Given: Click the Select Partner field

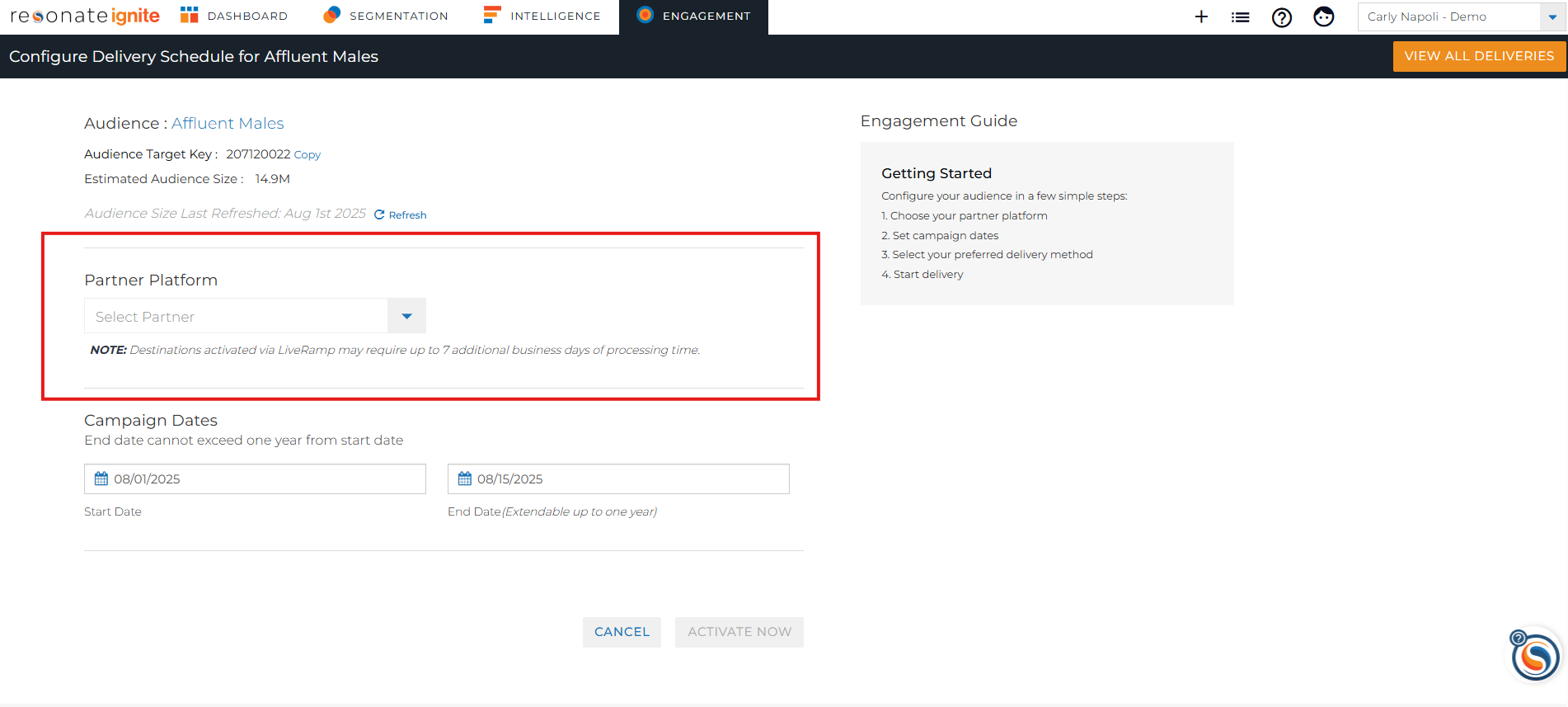Looking at the screenshot, I should point(237,316).
